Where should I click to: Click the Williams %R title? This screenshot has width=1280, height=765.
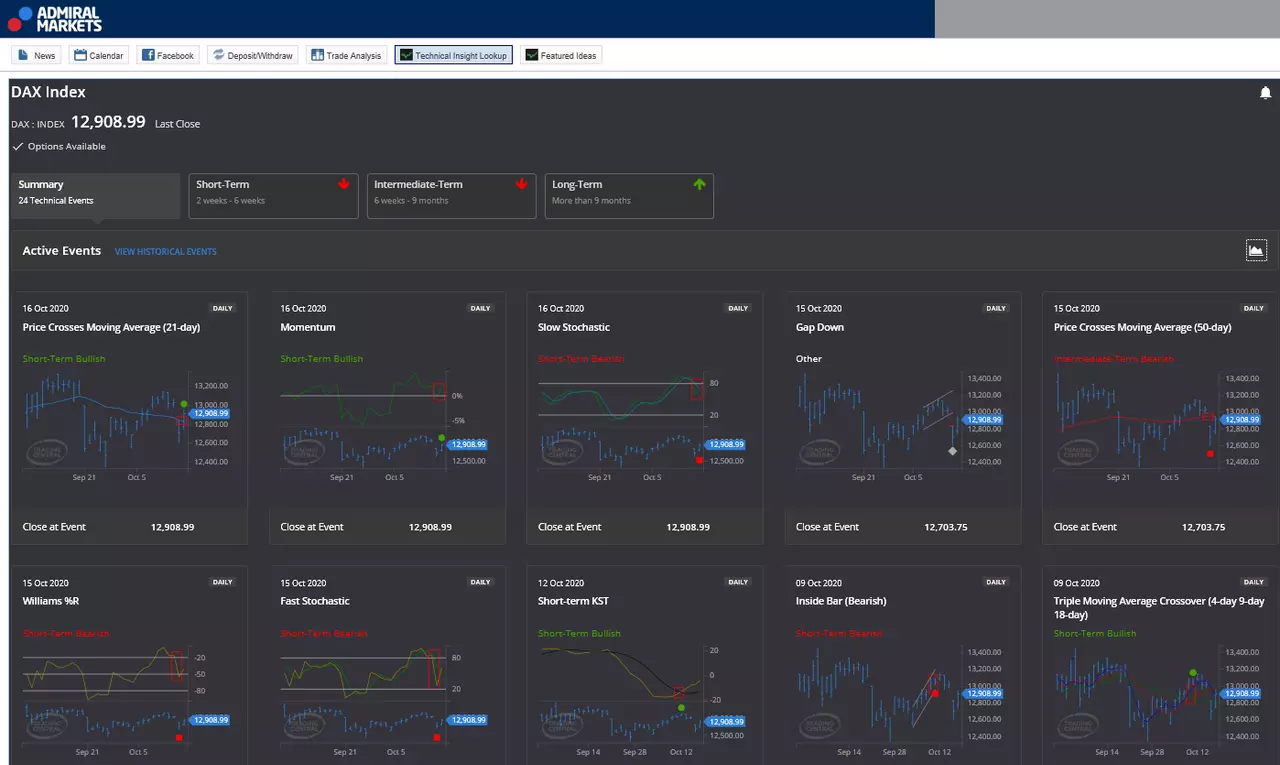point(50,601)
